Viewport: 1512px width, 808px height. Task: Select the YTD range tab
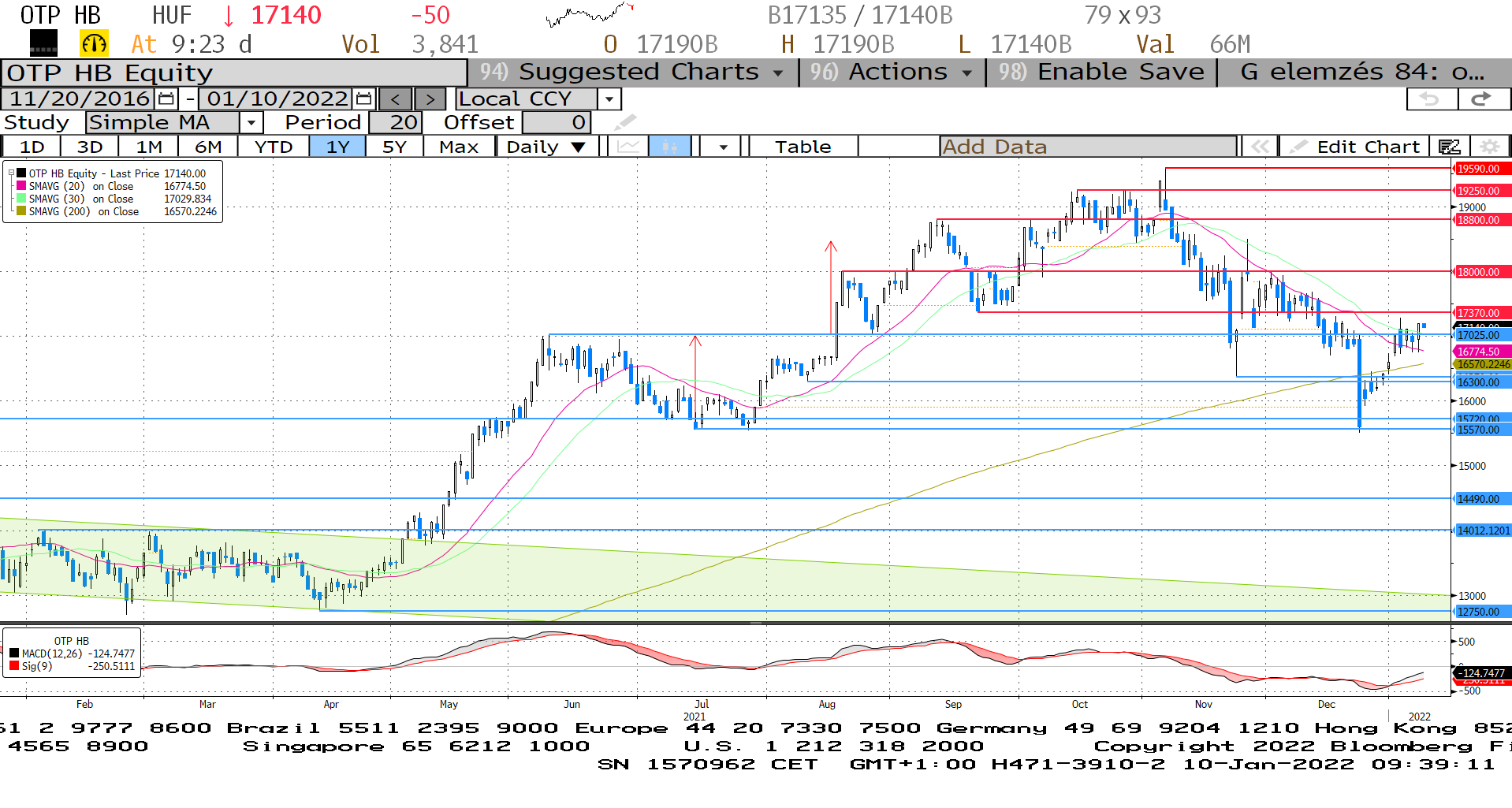(x=274, y=147)
